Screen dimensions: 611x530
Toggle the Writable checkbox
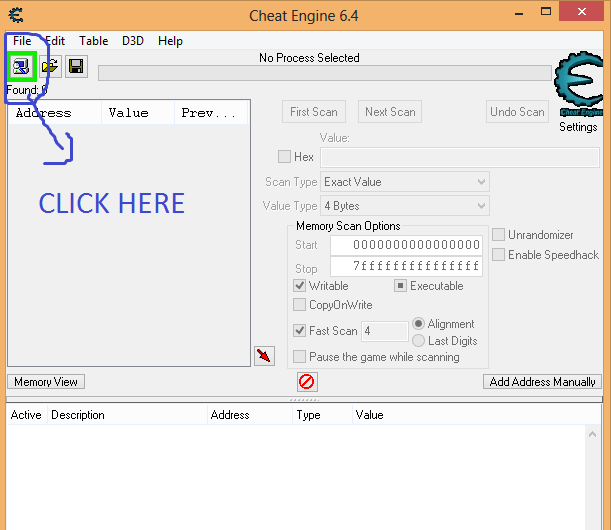pos(299,286)
